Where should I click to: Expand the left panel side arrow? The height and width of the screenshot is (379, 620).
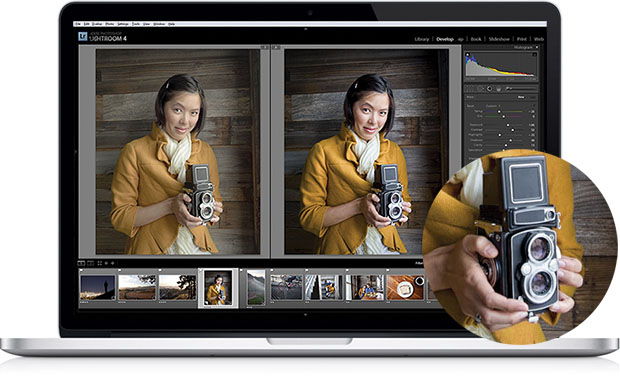(x=76, y=151)
